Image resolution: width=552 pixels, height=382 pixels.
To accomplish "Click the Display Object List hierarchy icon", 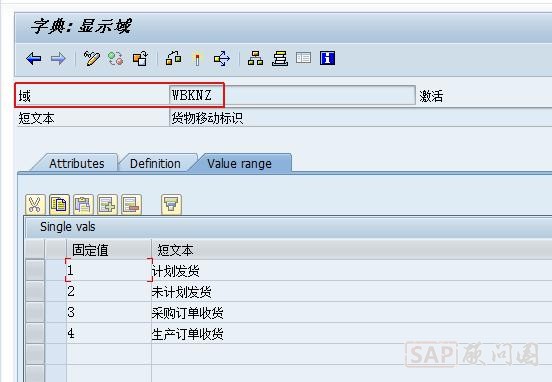I will [256, 58].
